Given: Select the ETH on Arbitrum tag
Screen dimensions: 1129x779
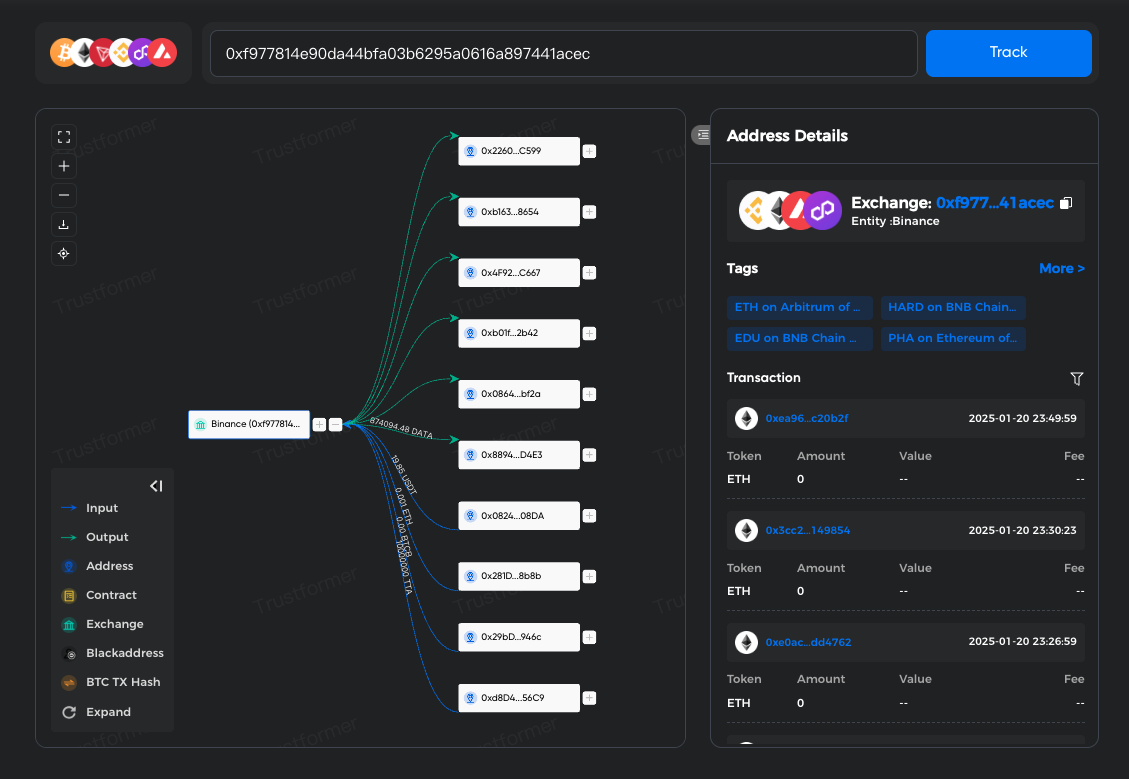Looking at the screenshot, I should pyautogui.click(x=799, y=307).
